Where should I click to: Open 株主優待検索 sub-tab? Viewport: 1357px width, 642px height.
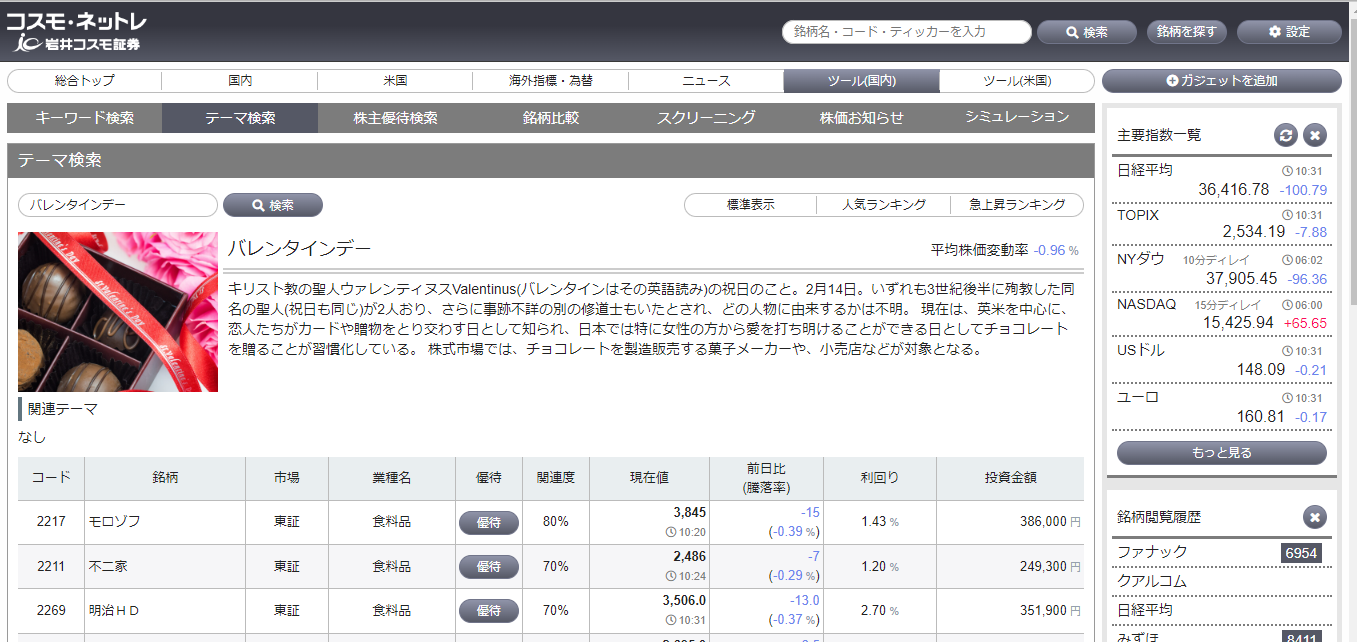click(x=395, y=118)
